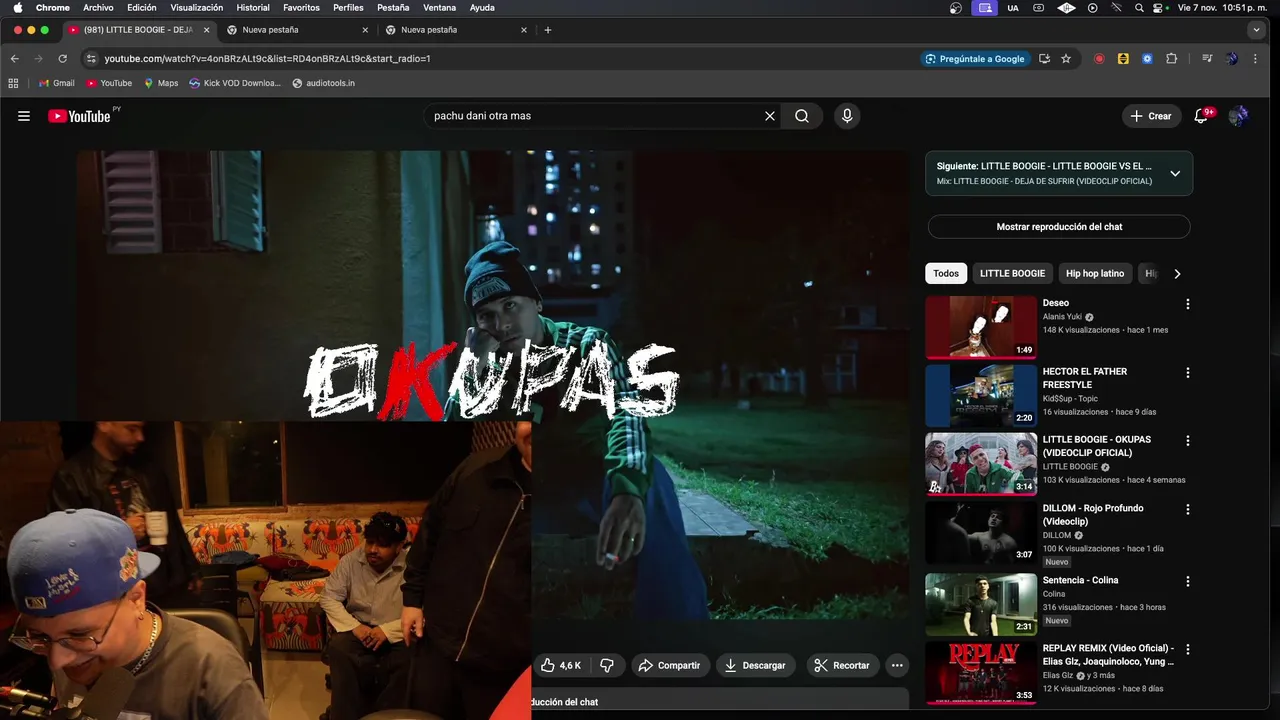Screen dimensions: 1280x720
Task: Go back with the browser arrow
Action: (14, 59)
